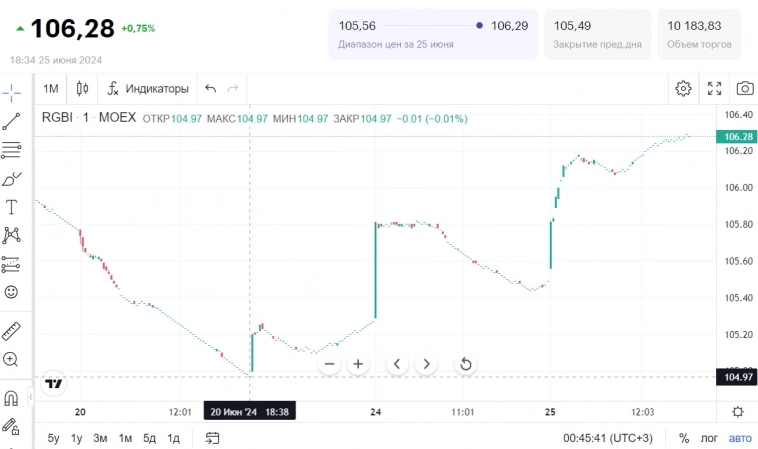The height and width of the screenshot is (449, 758).
Task: Choose the brush drawing tool
Action: [x=12, y=179]
